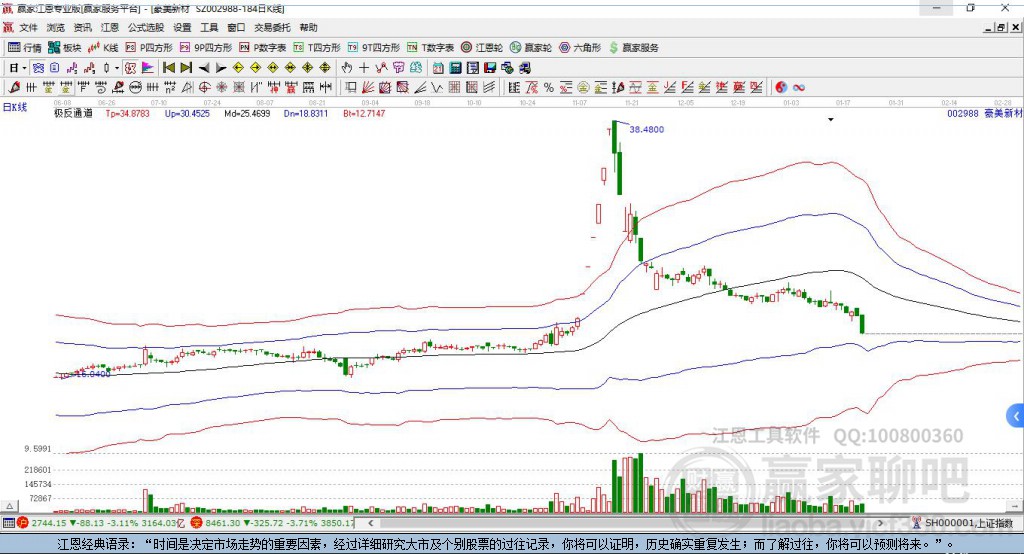Open the calendar date icon
This screenshot has width=1024, height=554.
pos(438,68)
